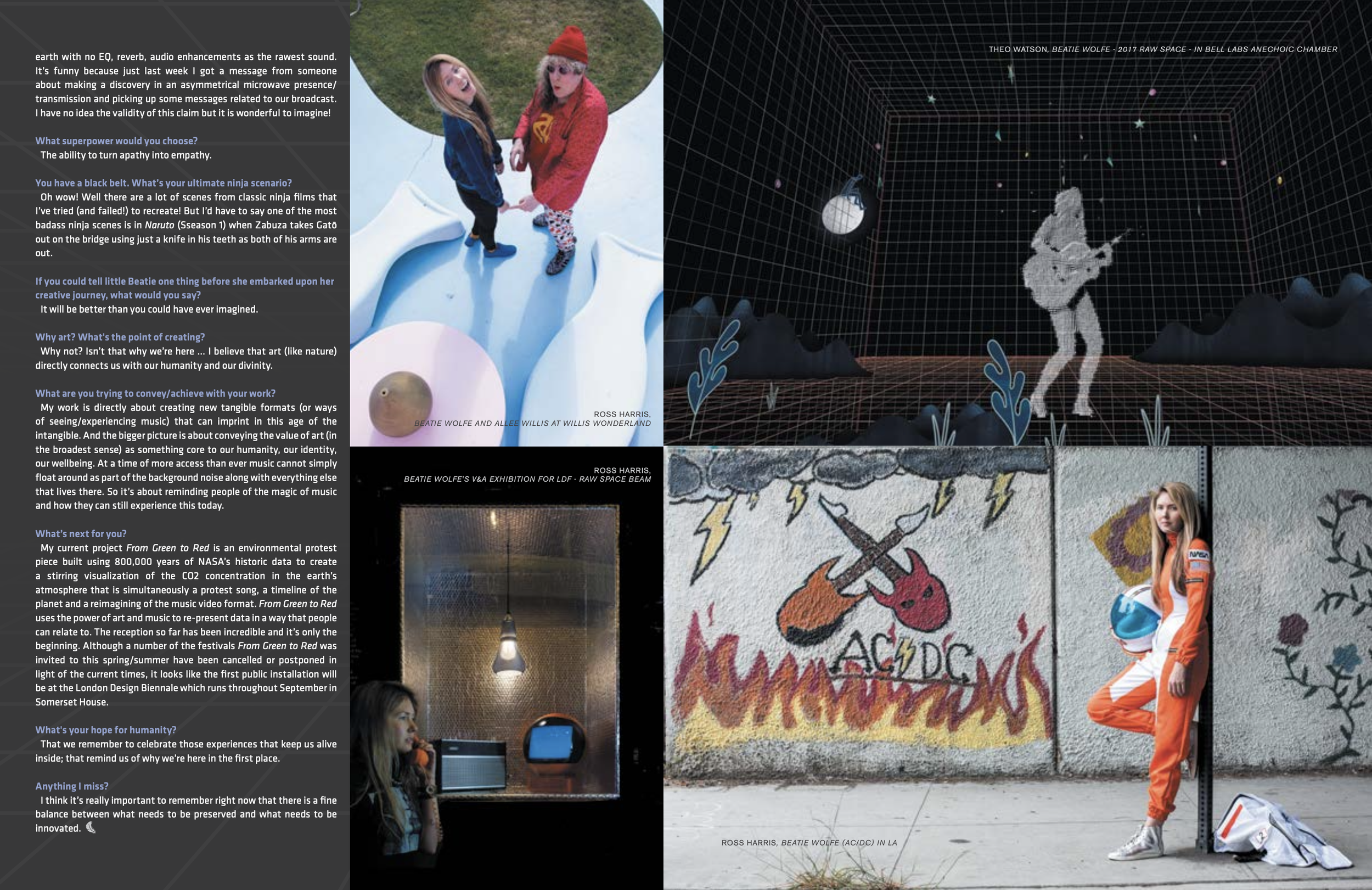
Task: Click the crescent moon end-of-article icon
Action: pos(91,828)
